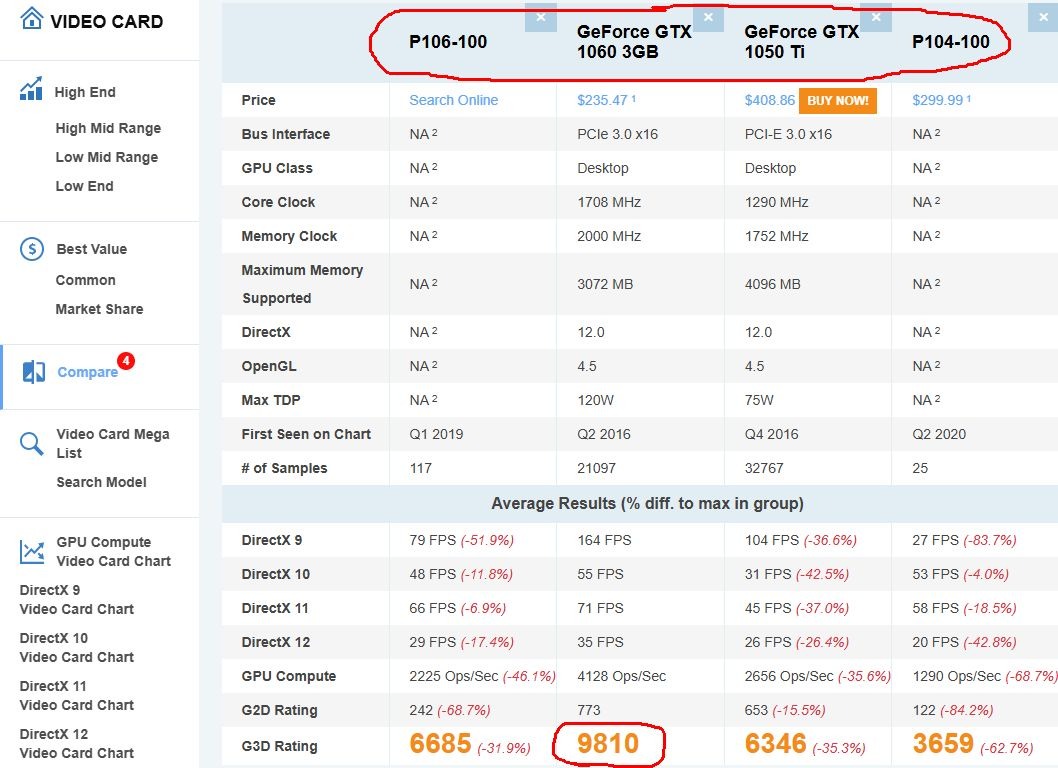
Task: Click the High End chart icon
Action: (31, 89)
